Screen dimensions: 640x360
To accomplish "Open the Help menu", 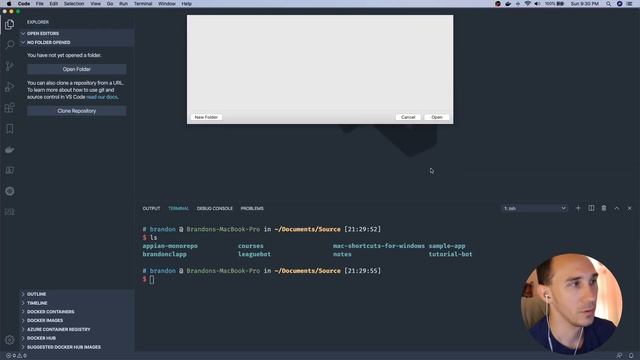I will [187, 4].
